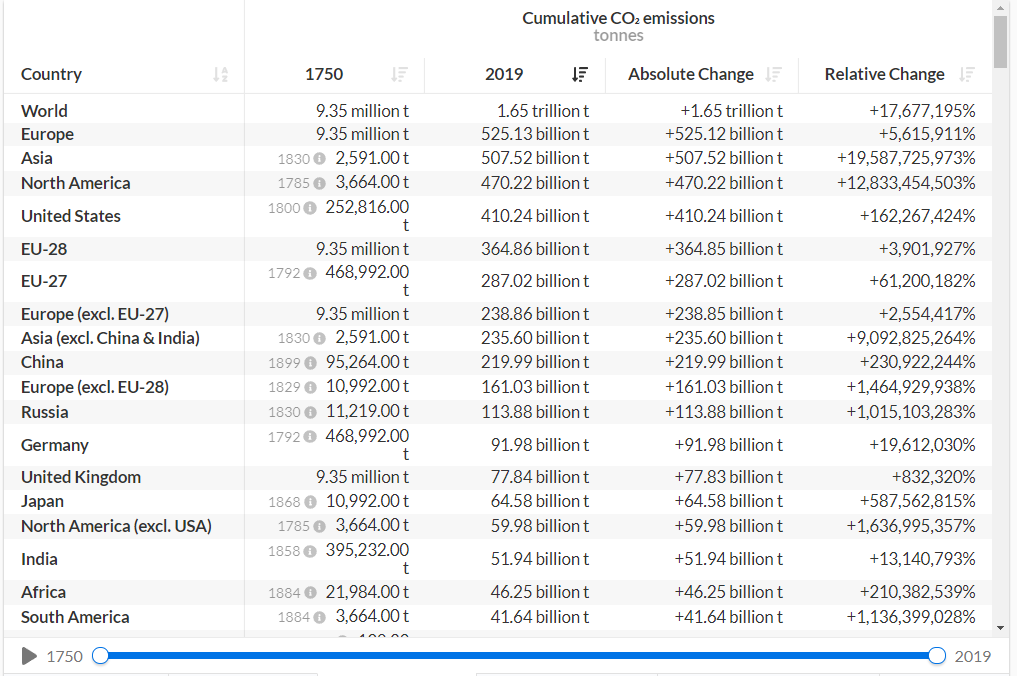This screenshot has width=1017, height=676.
Task: Click the 51.94 billion t India value
Action: pos(540,559)
